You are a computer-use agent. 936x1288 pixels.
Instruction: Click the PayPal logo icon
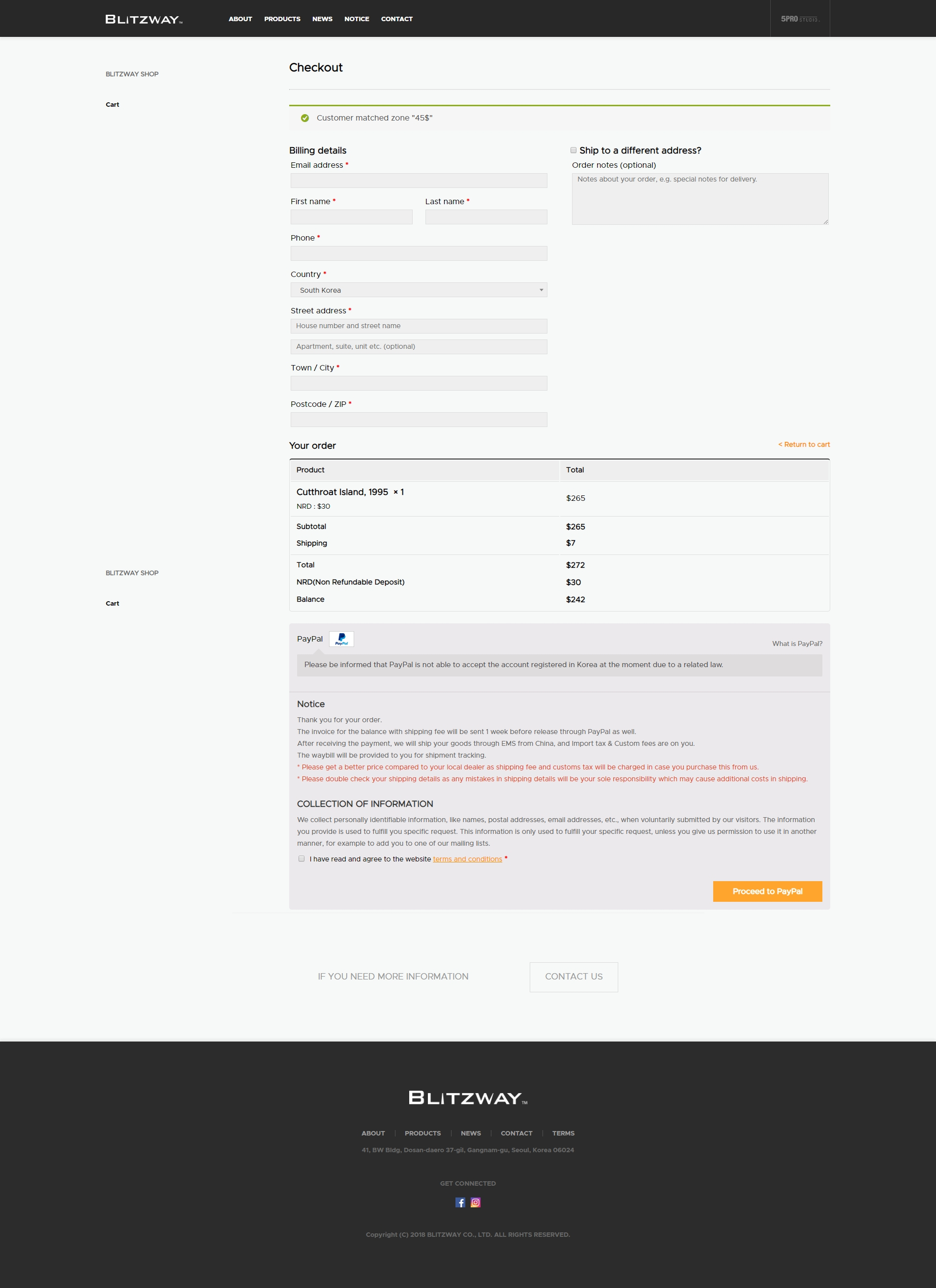pos(341,639)
